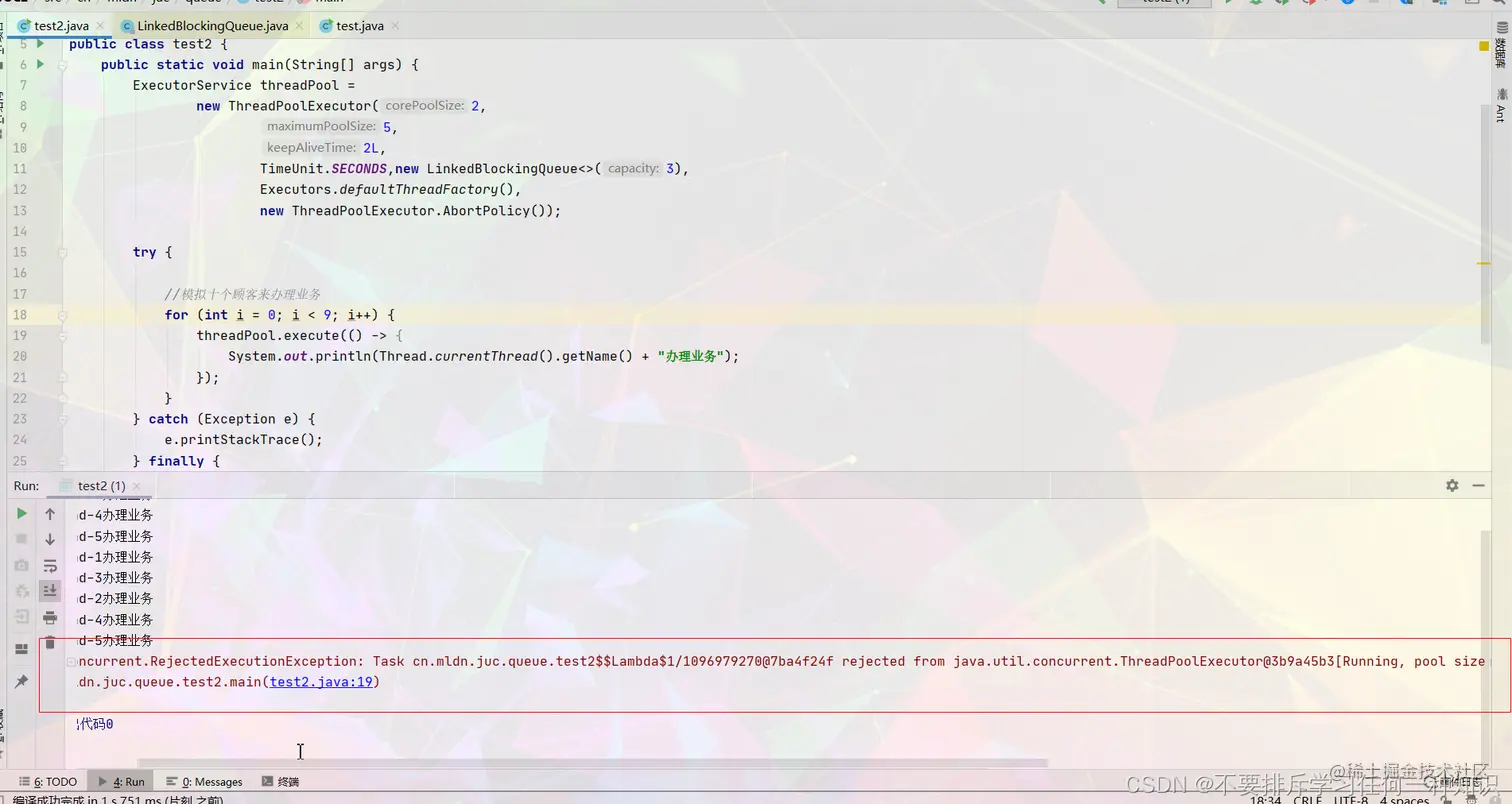Open Run panel settings gear
This screenshot has width=1512, height=804.
tap(1452, 485)
